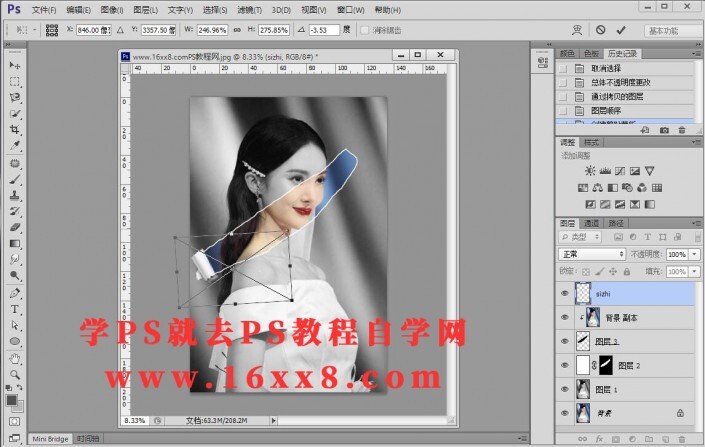Commit transform with the checkmark icon
Image resolution: width=705 pixels, height=447 pixels.
tap(621, 30)
